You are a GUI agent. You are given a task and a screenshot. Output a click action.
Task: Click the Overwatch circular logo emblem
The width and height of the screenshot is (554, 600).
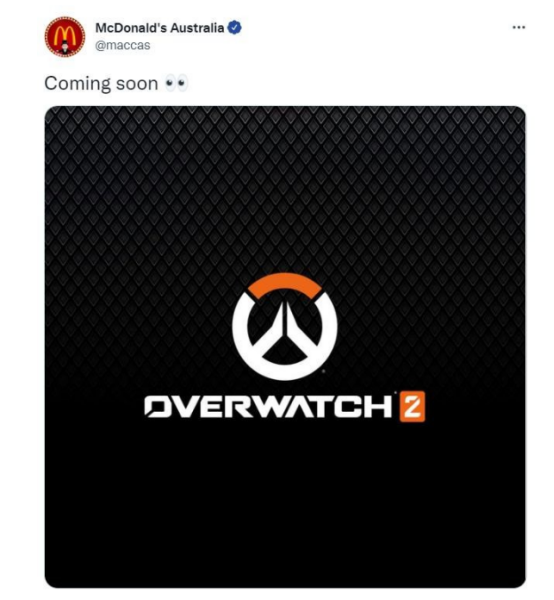click(284, 326)
